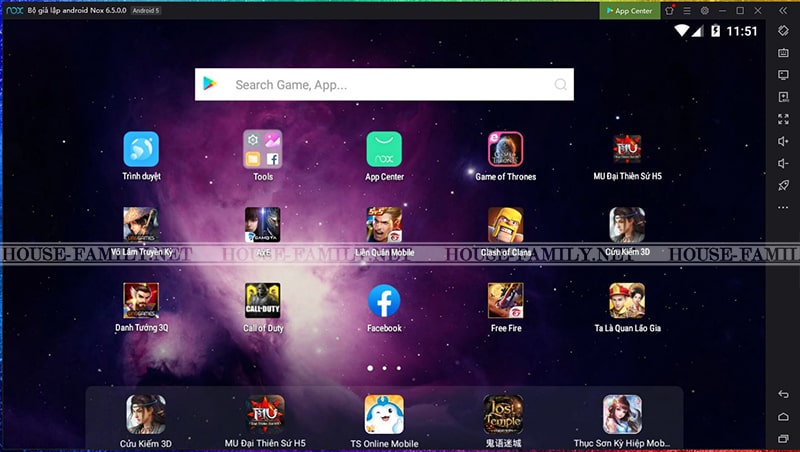Open the Trình duyệt browser app
800x452 pixels.
pyautogui.click(x=141, y=149)
